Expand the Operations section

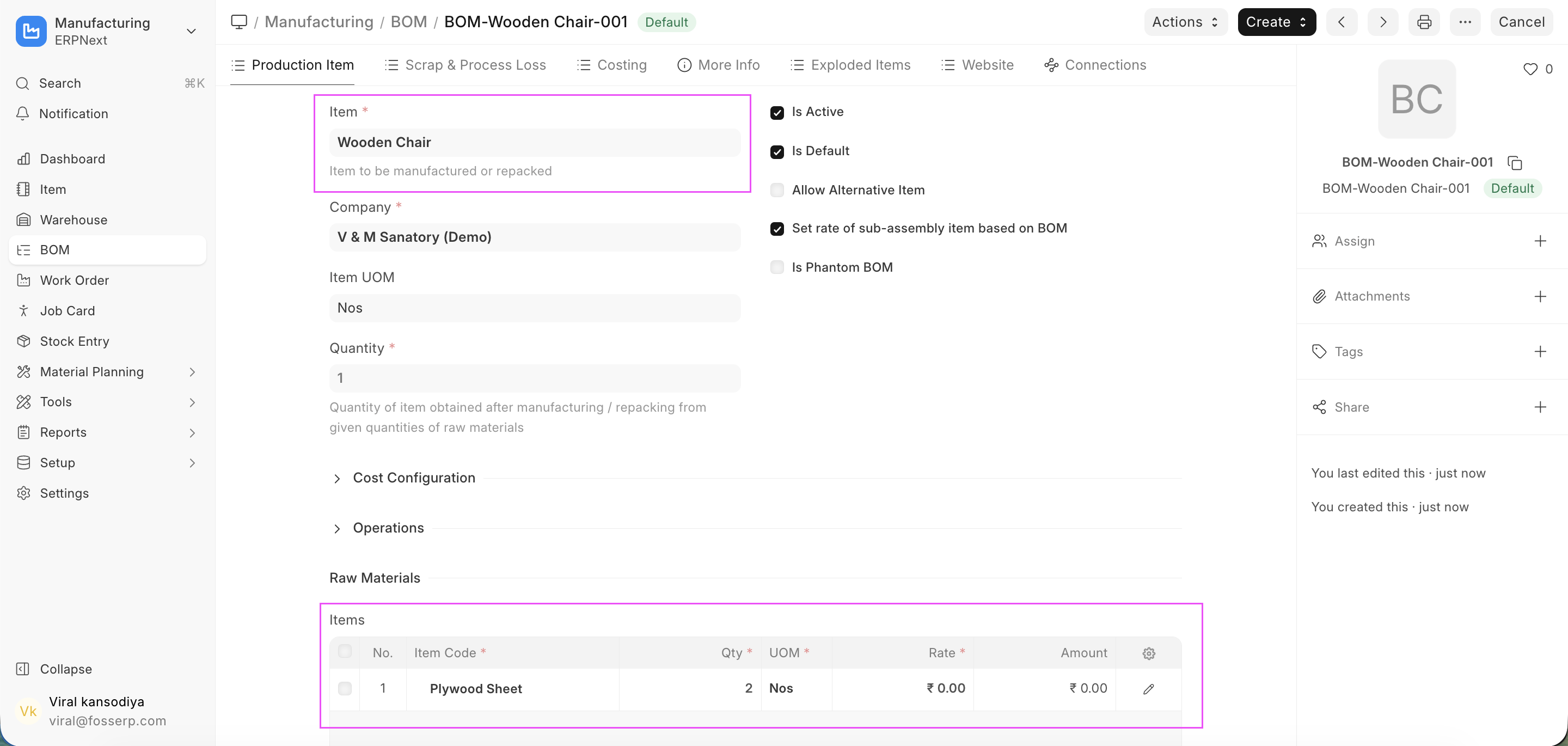pos(388,528)
